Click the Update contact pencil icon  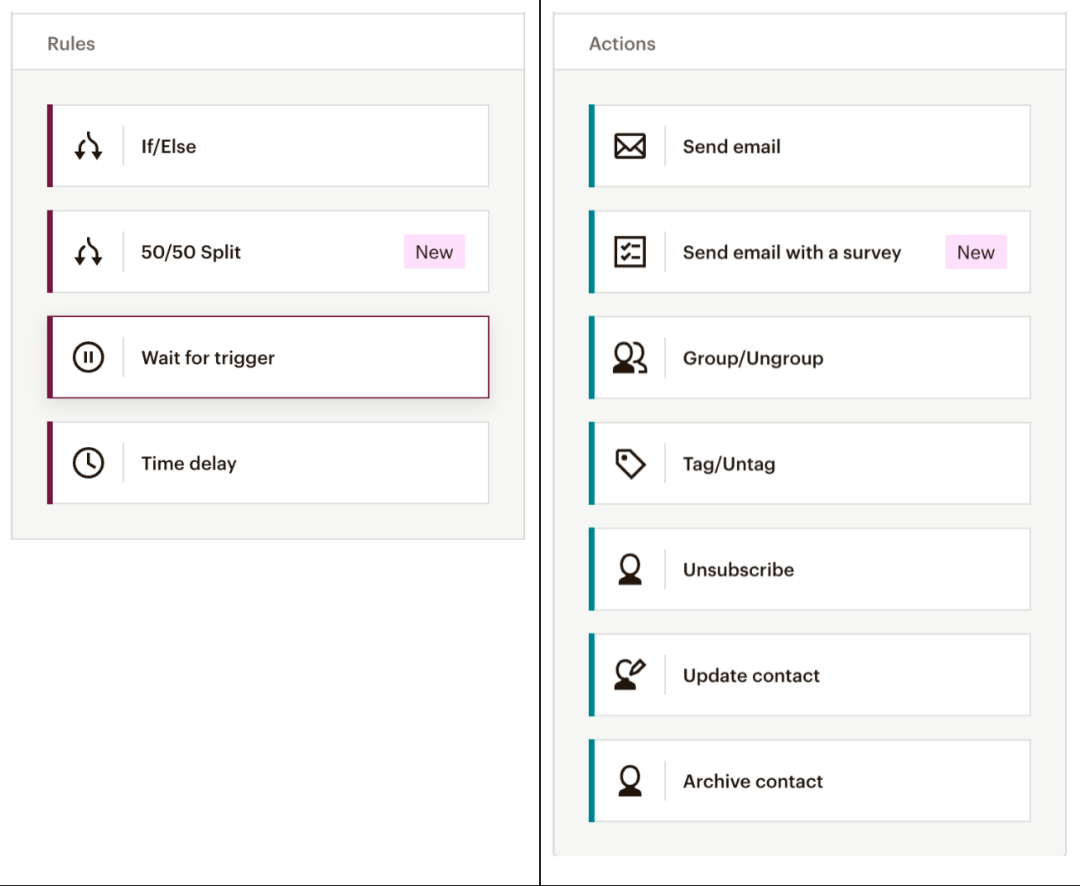pos(629,675)
